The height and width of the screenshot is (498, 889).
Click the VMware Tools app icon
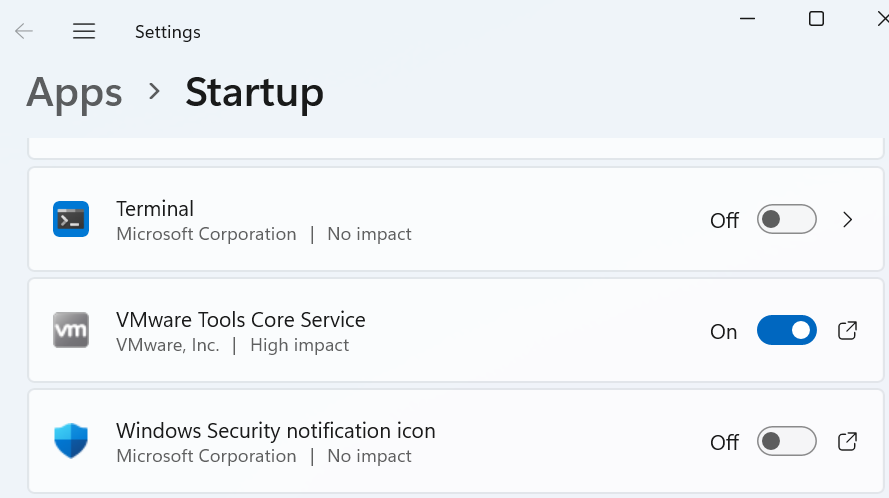[x=71, y=330]
